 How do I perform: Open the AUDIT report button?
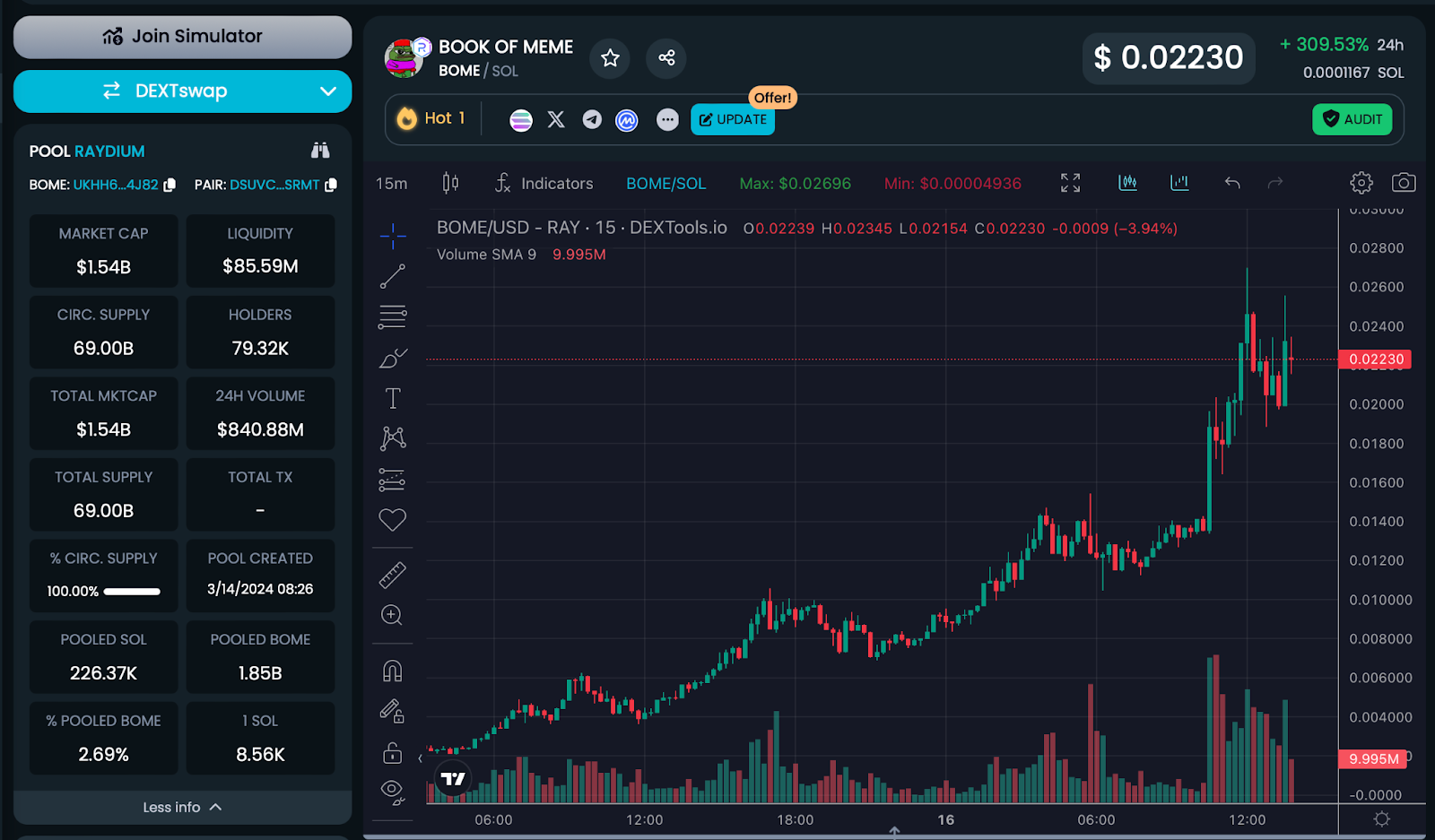click(1352, 119)
